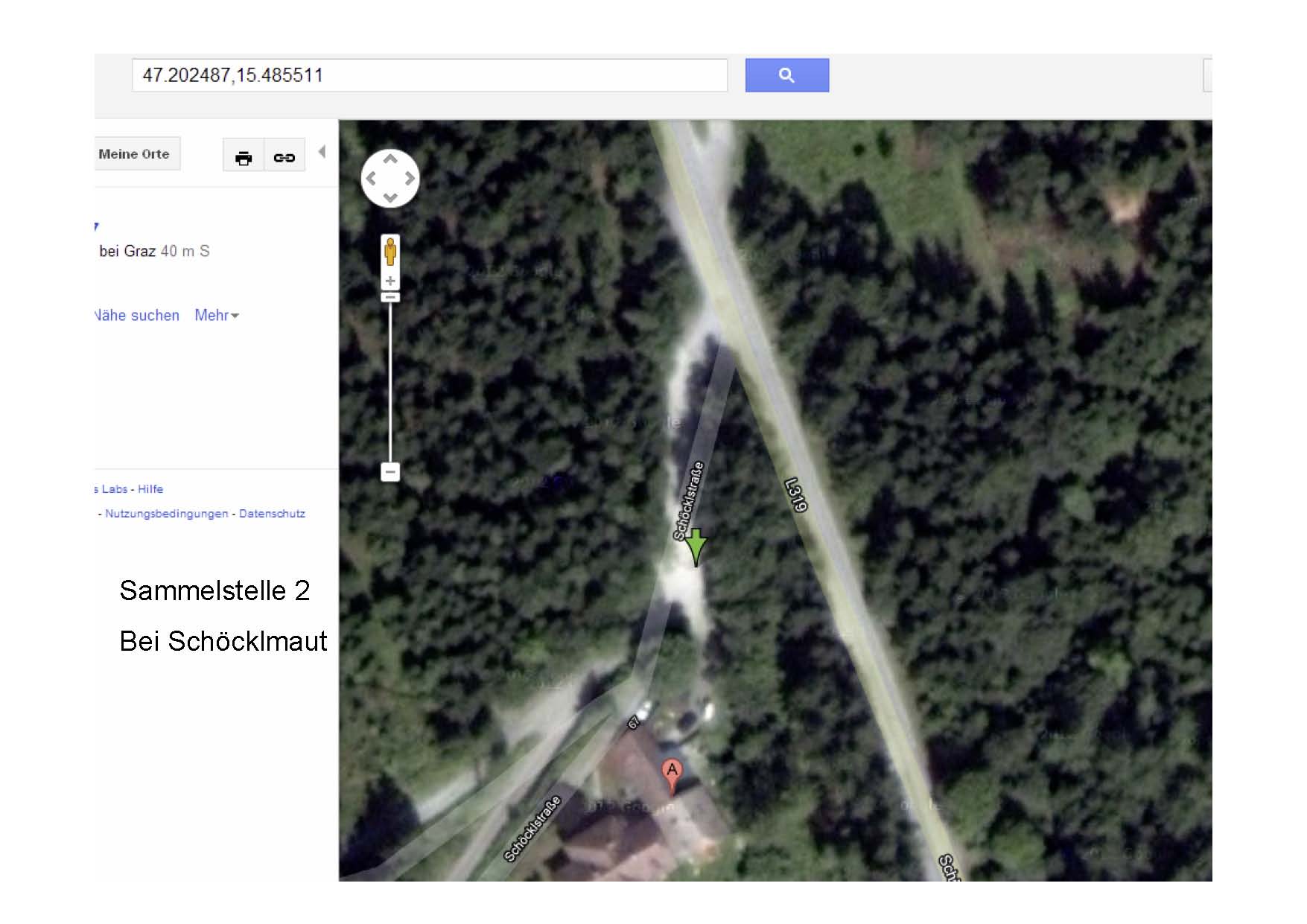The image size is (1307, 924).
Task: Click the Nähe suchen link
Action: coord(137,316)
